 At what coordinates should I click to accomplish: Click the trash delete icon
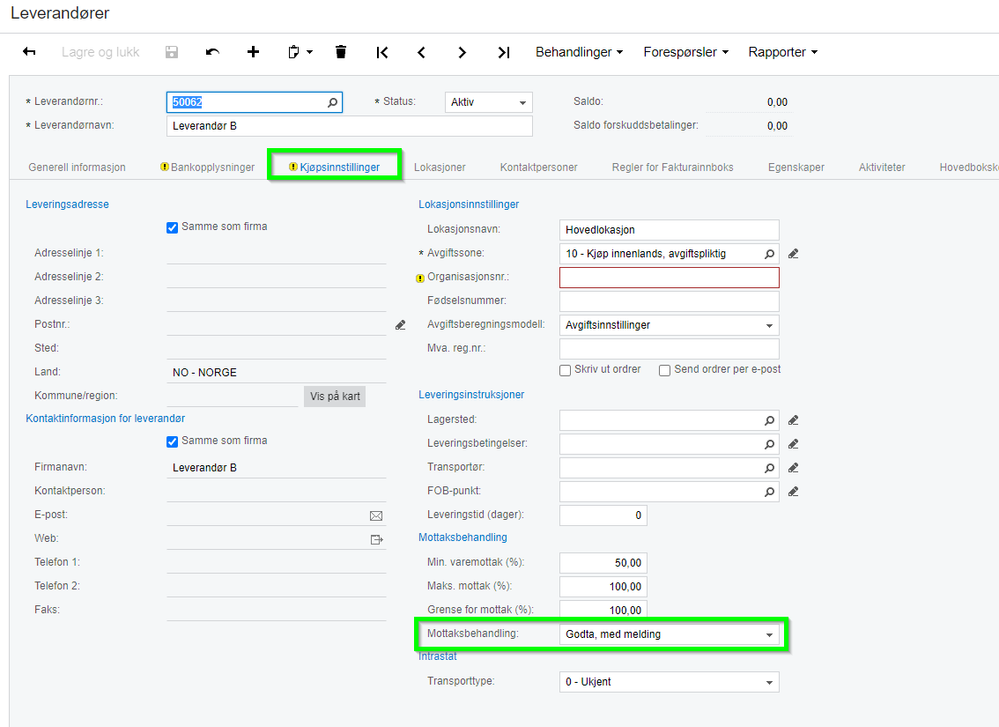pos(341,52)
